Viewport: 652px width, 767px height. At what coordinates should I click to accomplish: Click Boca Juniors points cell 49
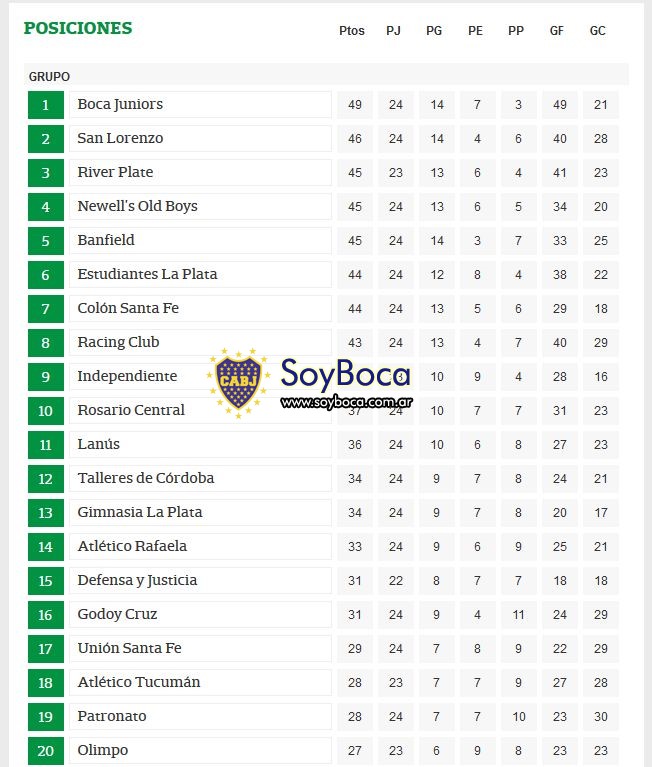coord(355,105)
